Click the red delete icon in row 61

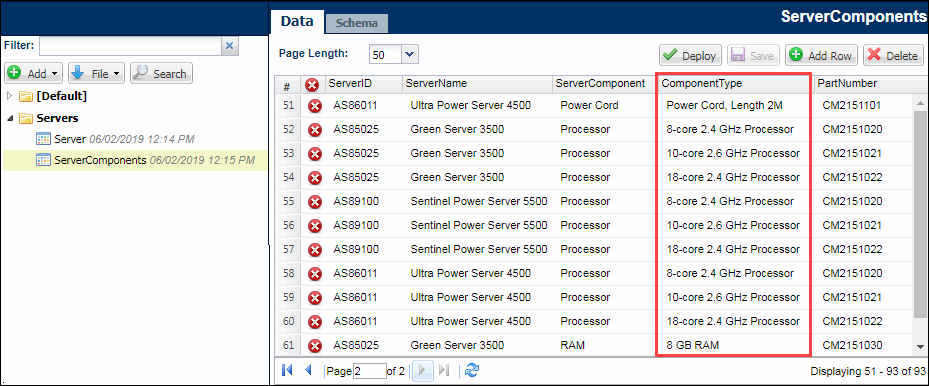click(315, 346)
